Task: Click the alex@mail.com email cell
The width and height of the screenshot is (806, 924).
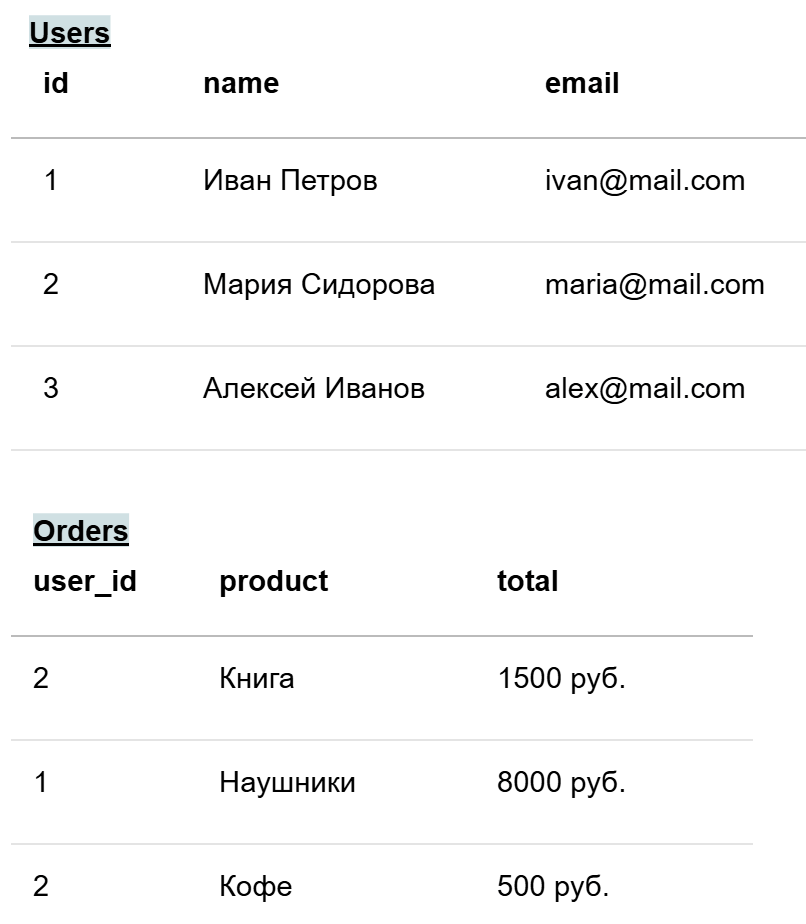Action: pyautogui.click(x=644, y=388)
